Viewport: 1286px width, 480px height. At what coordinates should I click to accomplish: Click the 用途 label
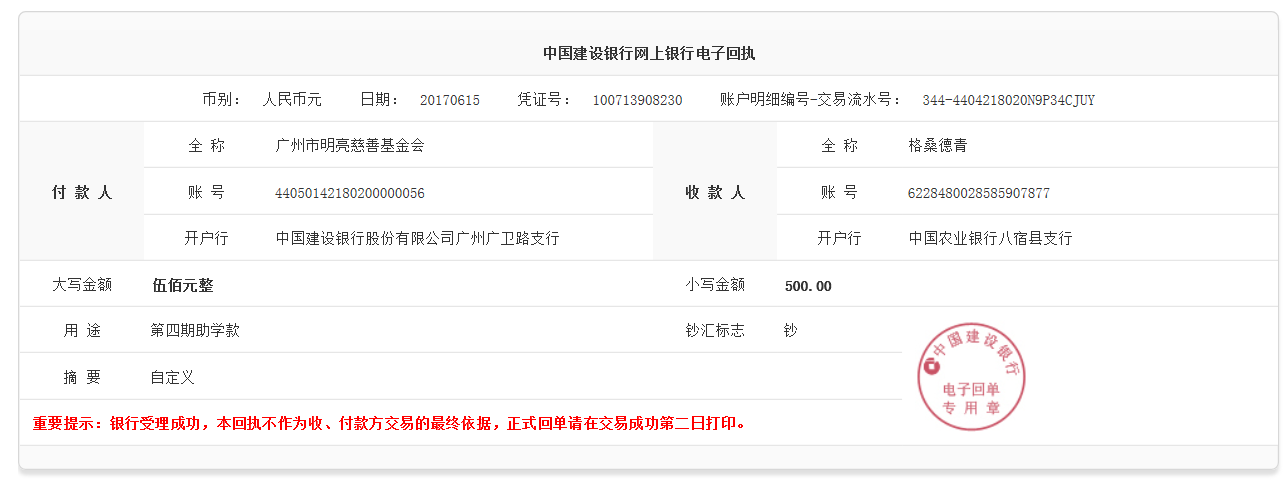pos(82,331)
